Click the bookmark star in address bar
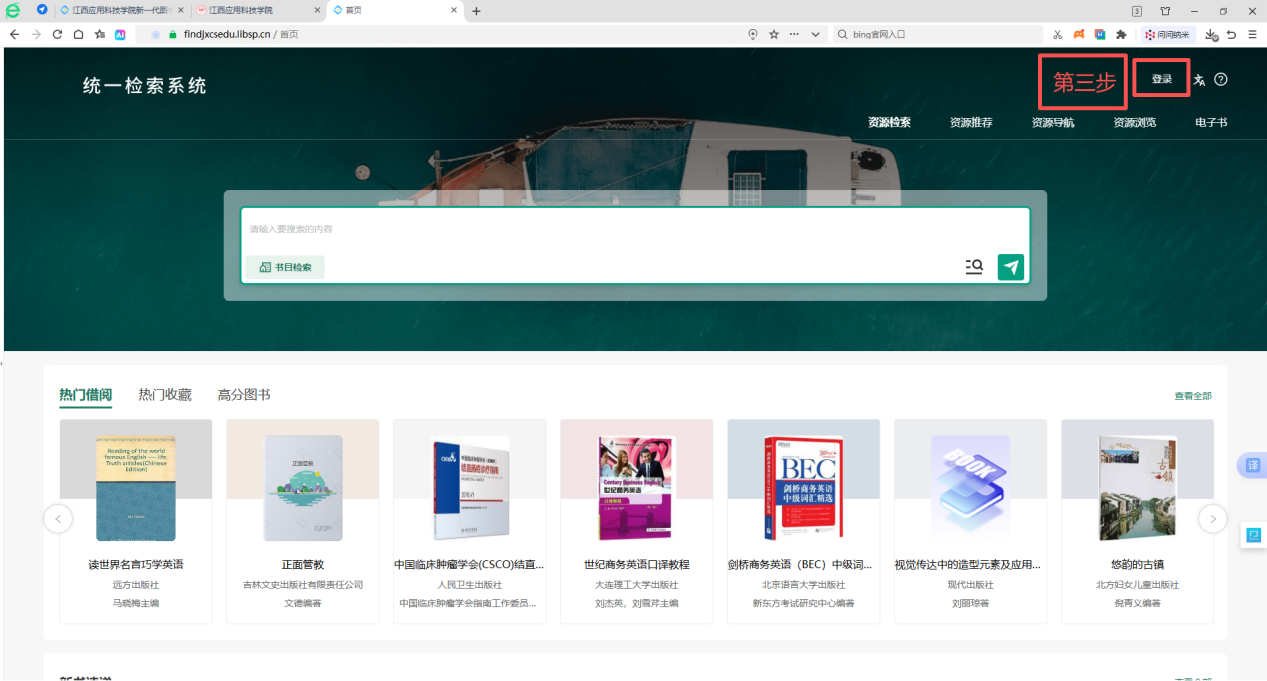Screen dimensions: 1267x681 point(774,34)
